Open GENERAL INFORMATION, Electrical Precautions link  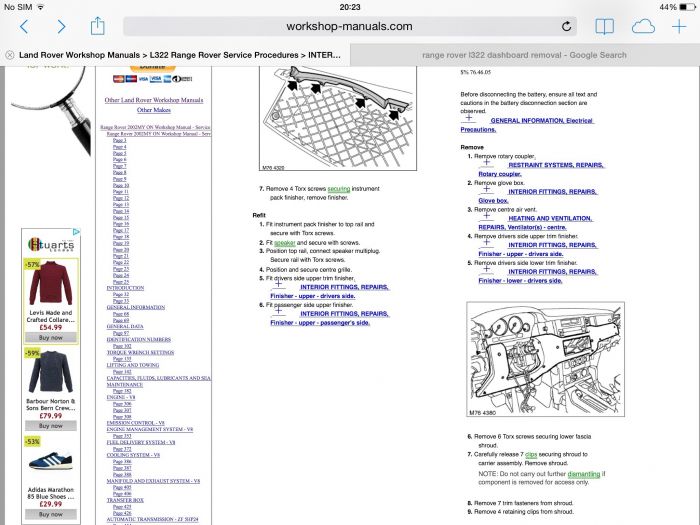tap(527, 125)
